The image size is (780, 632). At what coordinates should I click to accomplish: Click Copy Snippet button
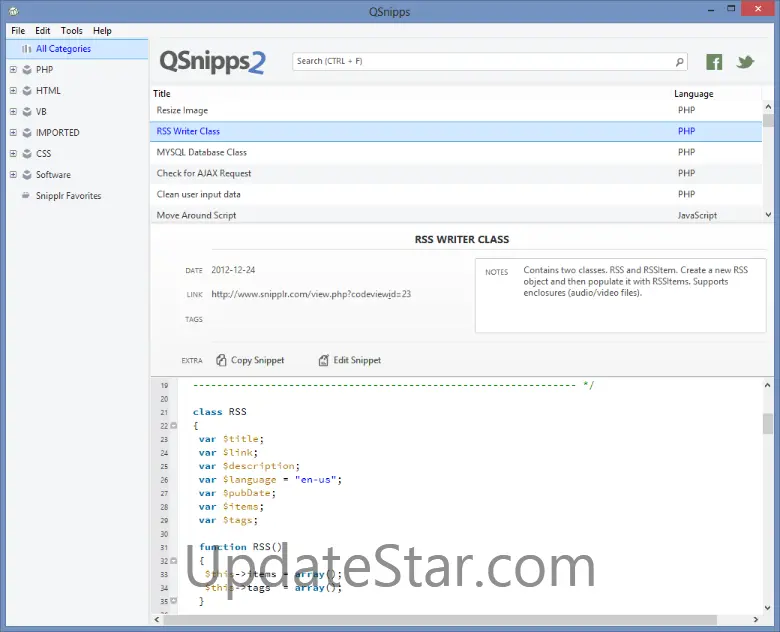(250, 360)
